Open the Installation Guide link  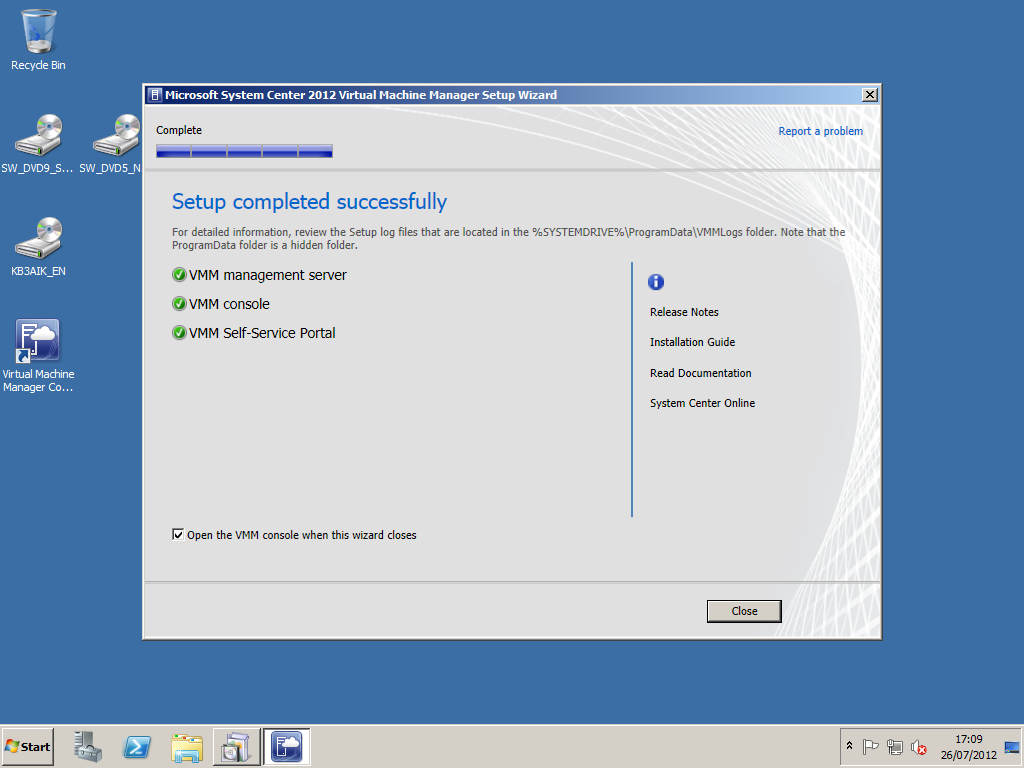click(x=692, y=342)
